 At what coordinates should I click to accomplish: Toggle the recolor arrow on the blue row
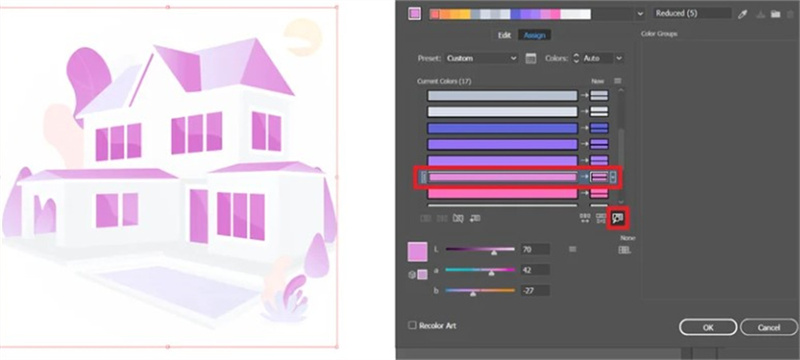584,128
